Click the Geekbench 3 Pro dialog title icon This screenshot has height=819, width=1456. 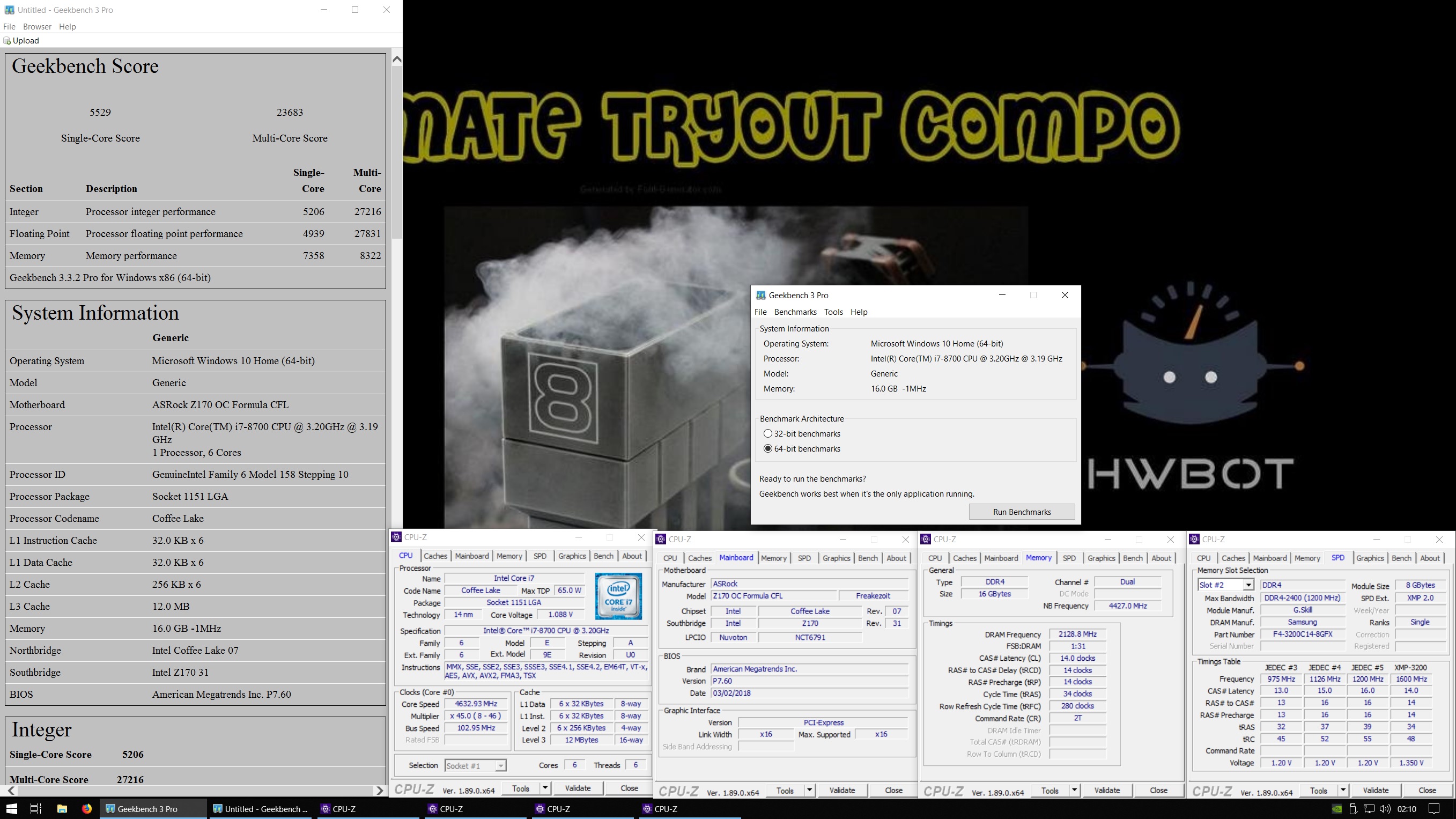coord(761,295)
